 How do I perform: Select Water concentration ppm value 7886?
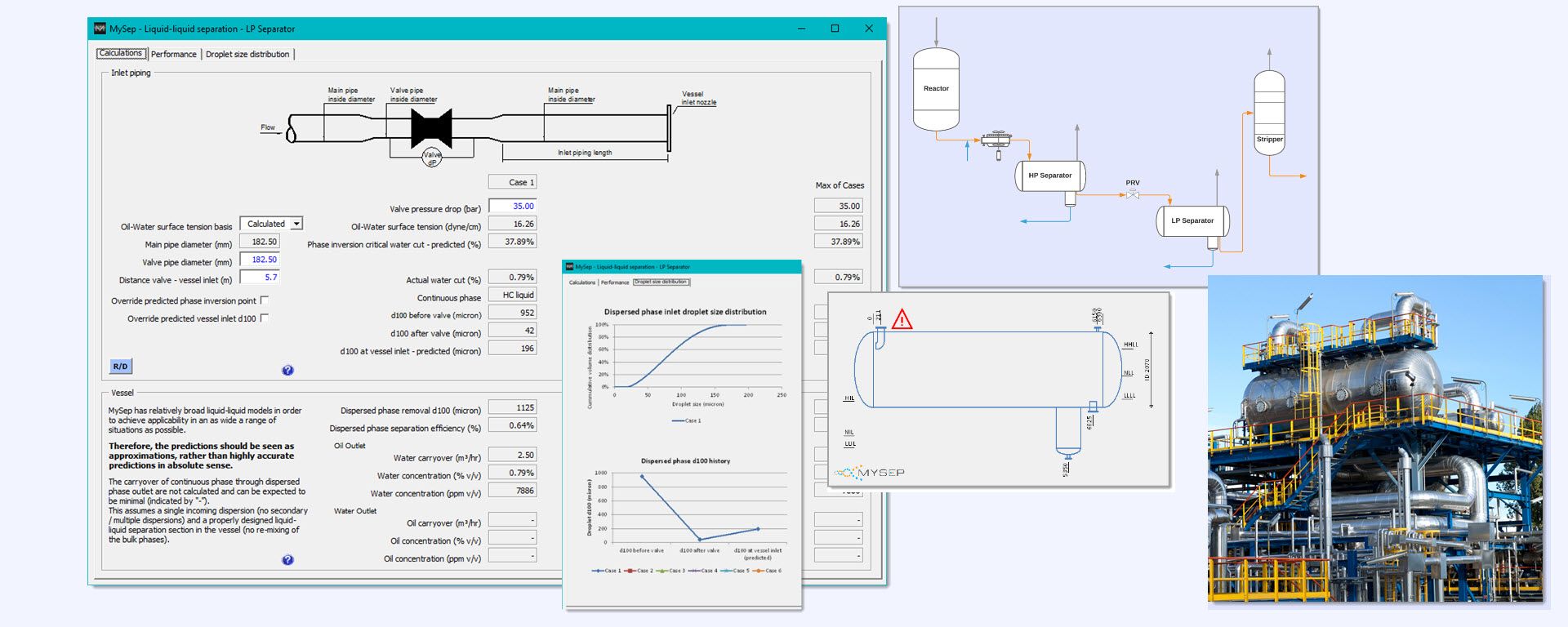pos(512,491)
